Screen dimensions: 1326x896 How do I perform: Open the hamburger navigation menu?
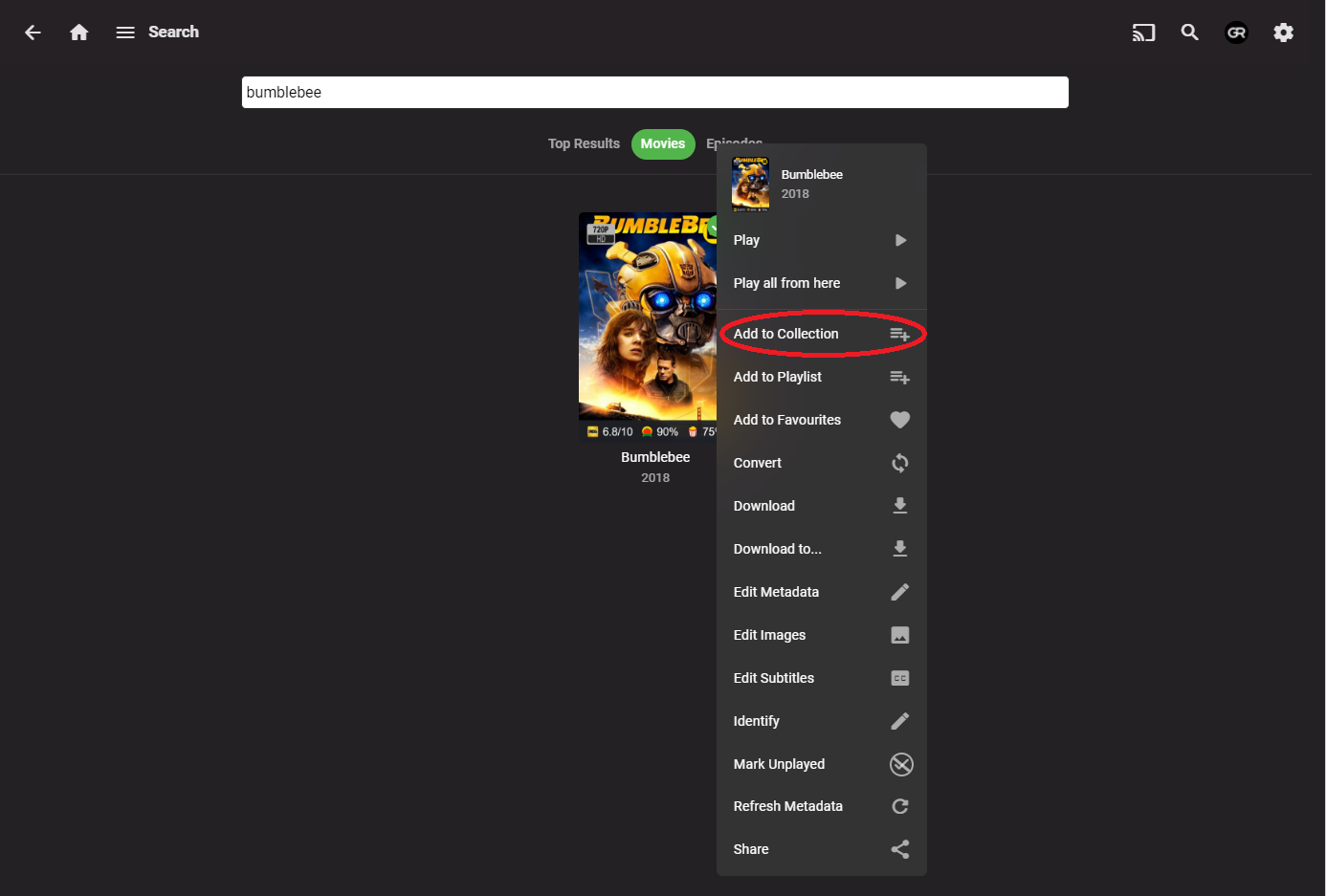[x=125, y=33]
